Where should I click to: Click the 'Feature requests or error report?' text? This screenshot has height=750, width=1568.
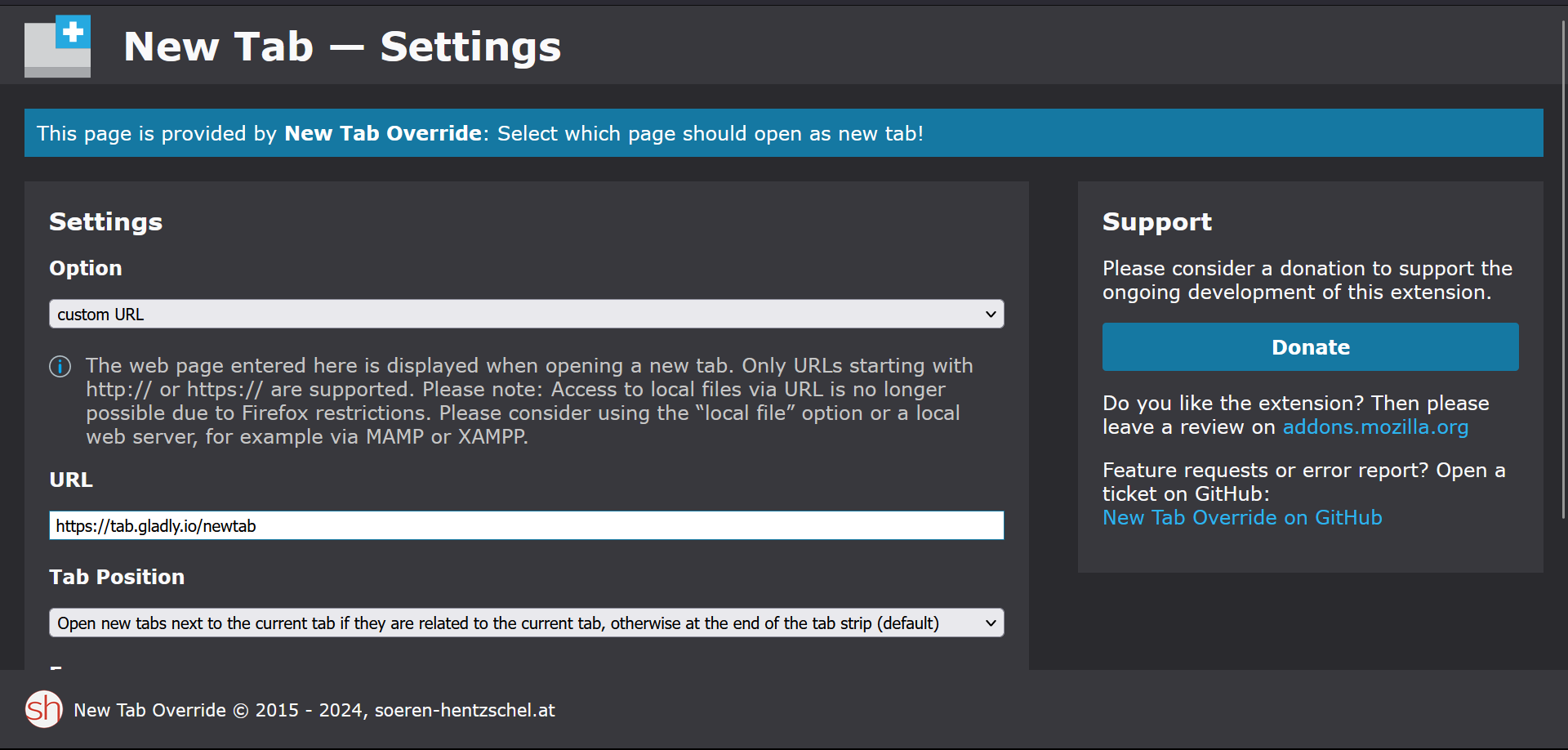pyautogui.click(x=1304, y=482)
